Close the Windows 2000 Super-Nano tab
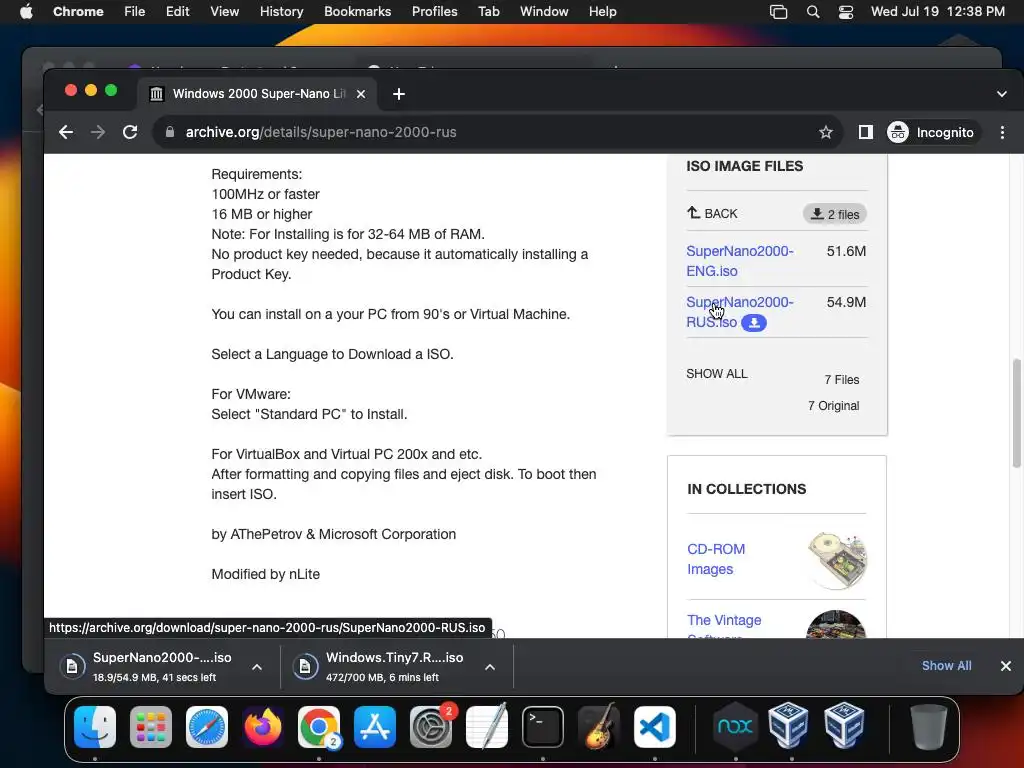This screenshot has width=1024, height=768. point(360,94)
